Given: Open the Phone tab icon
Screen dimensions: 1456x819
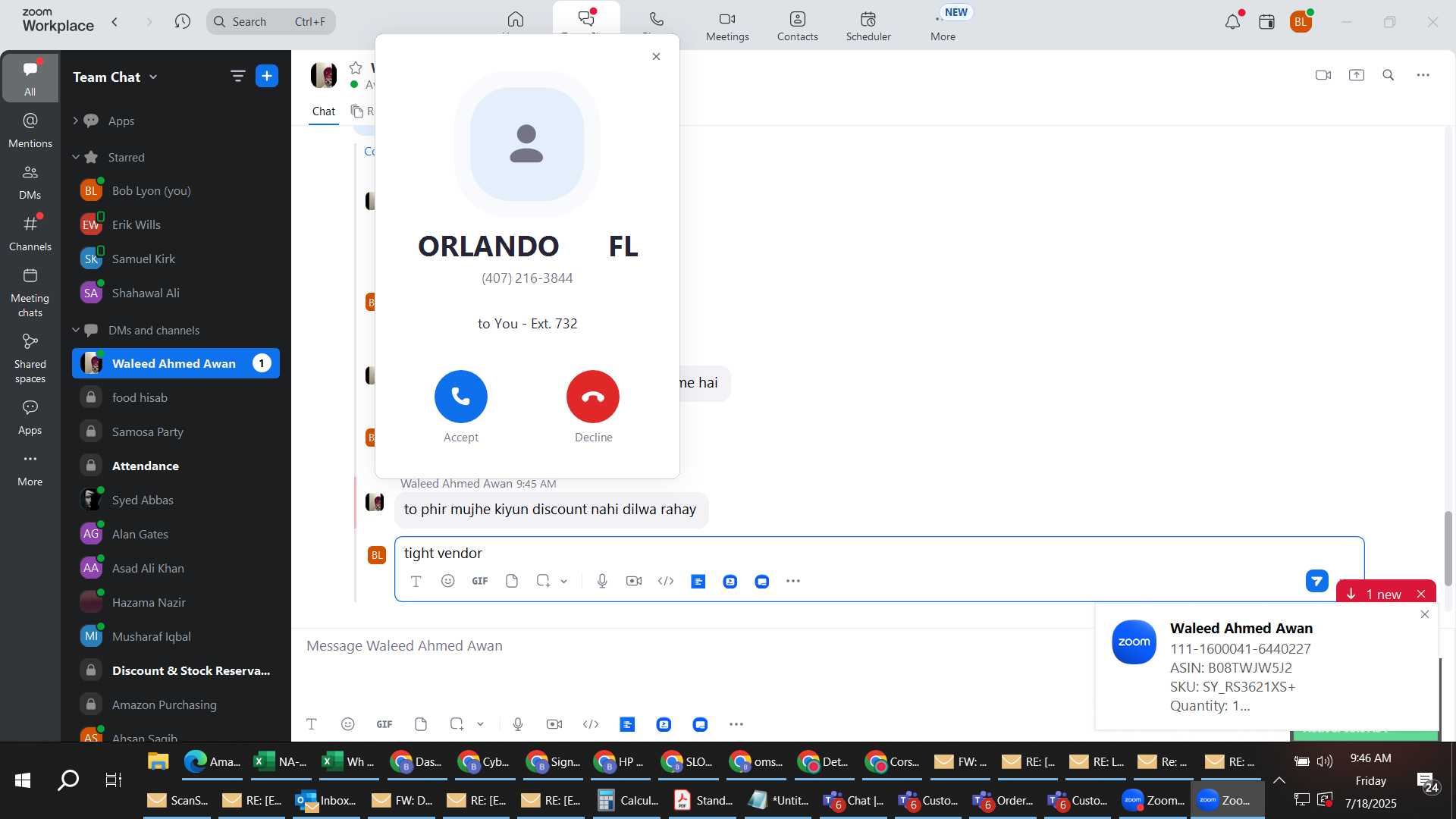Looking at the screenshot, I should [657, 20].
